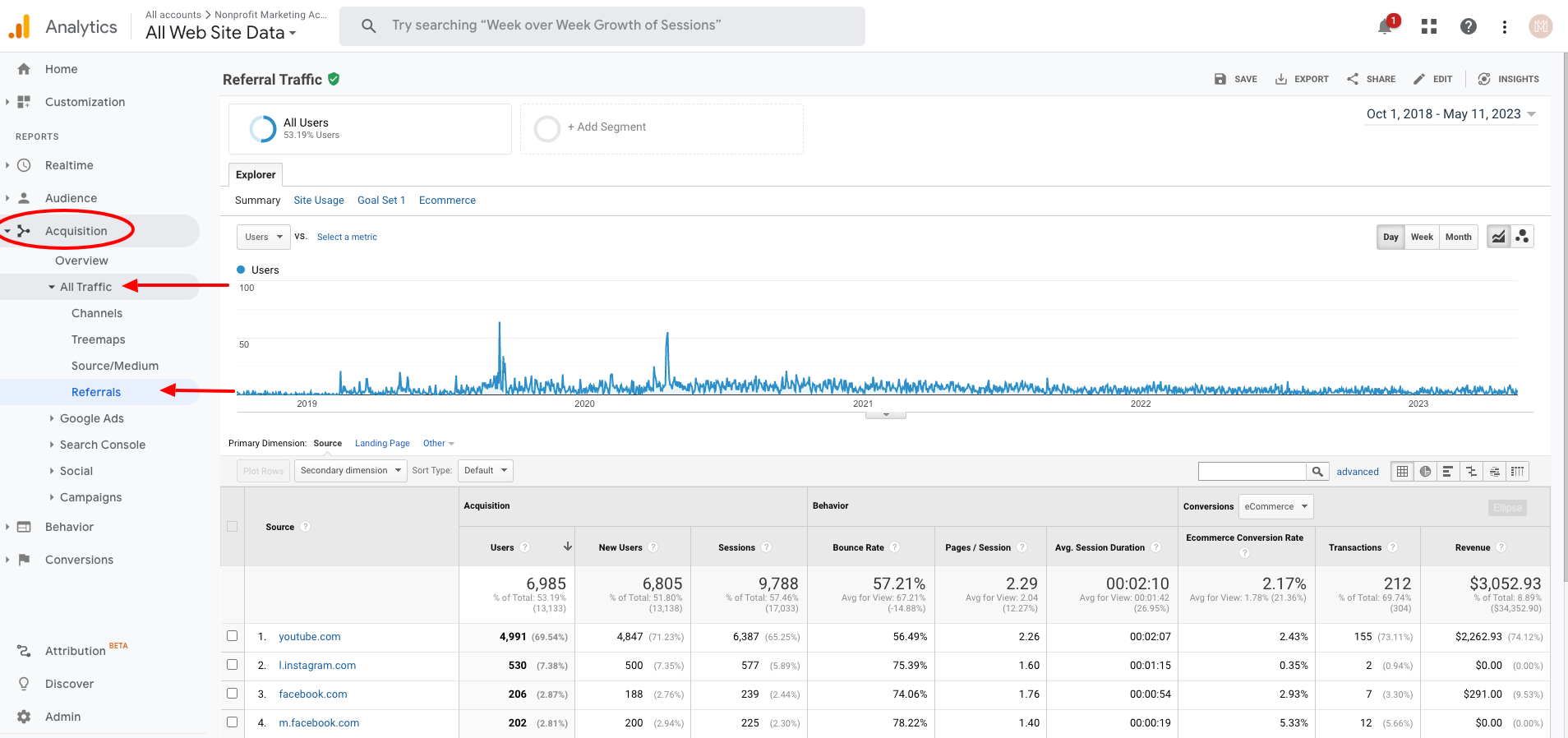
Task: Toggle the select-all checkbox in table header
Action: click(x=233, y=527)
